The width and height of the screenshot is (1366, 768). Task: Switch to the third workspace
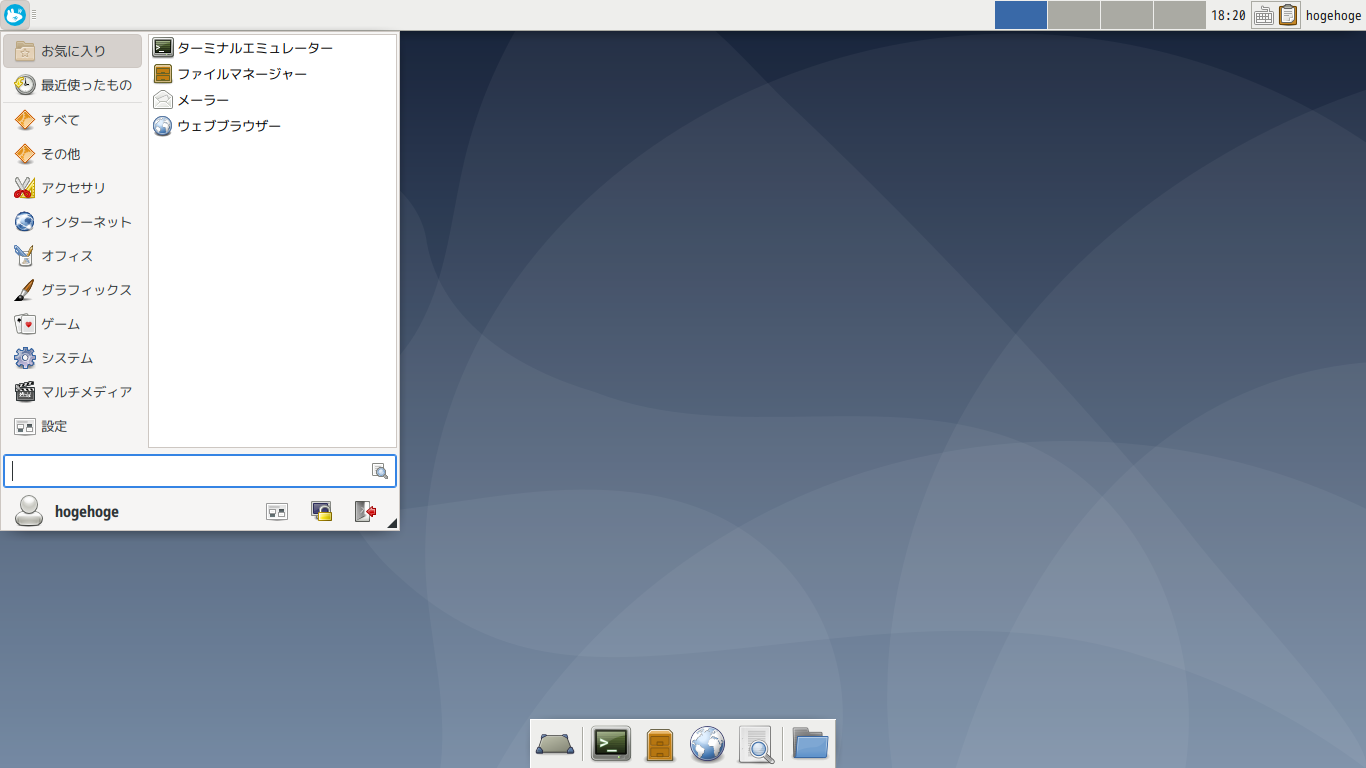[1127, 15]
